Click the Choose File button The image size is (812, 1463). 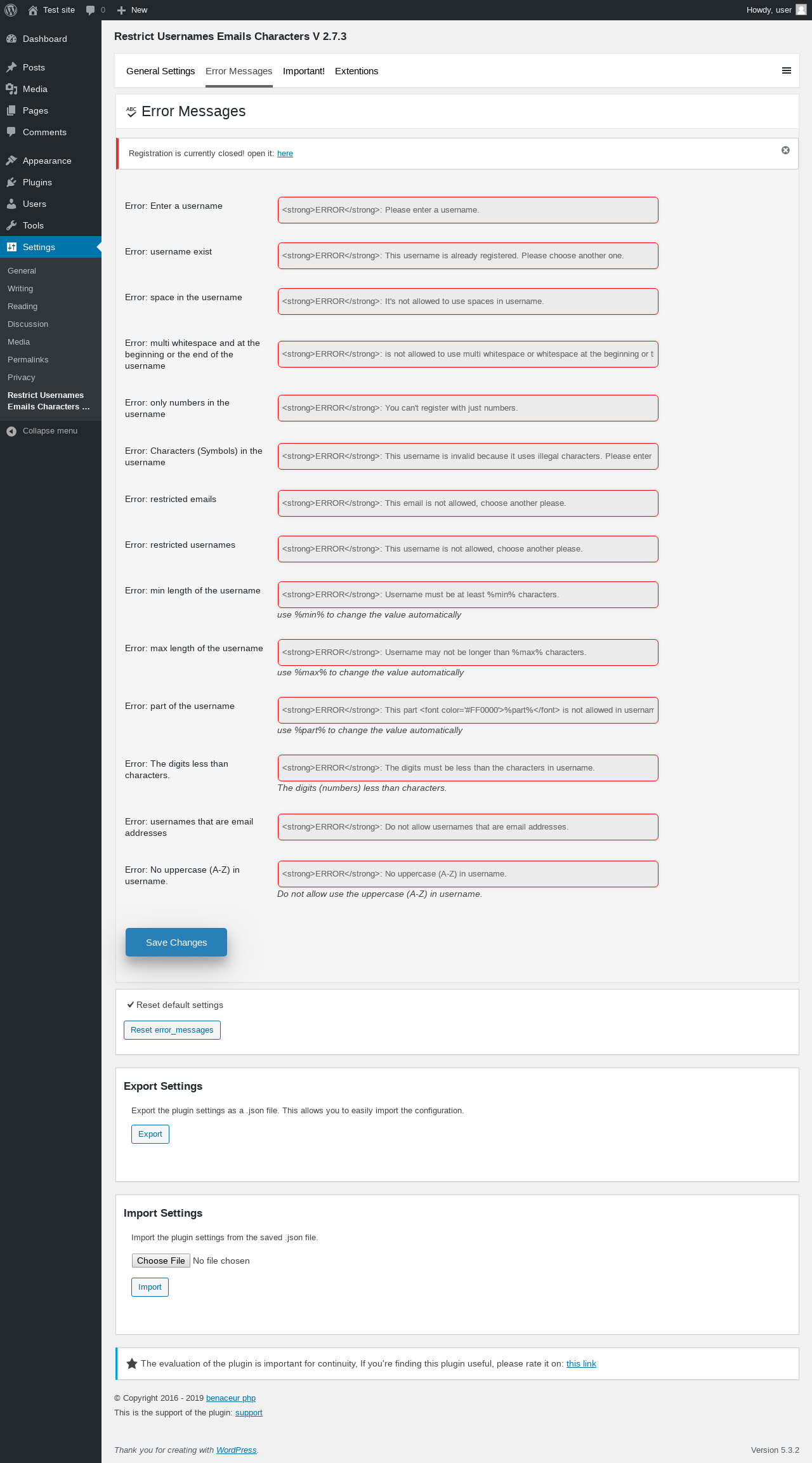click(x=161, y=1261)
